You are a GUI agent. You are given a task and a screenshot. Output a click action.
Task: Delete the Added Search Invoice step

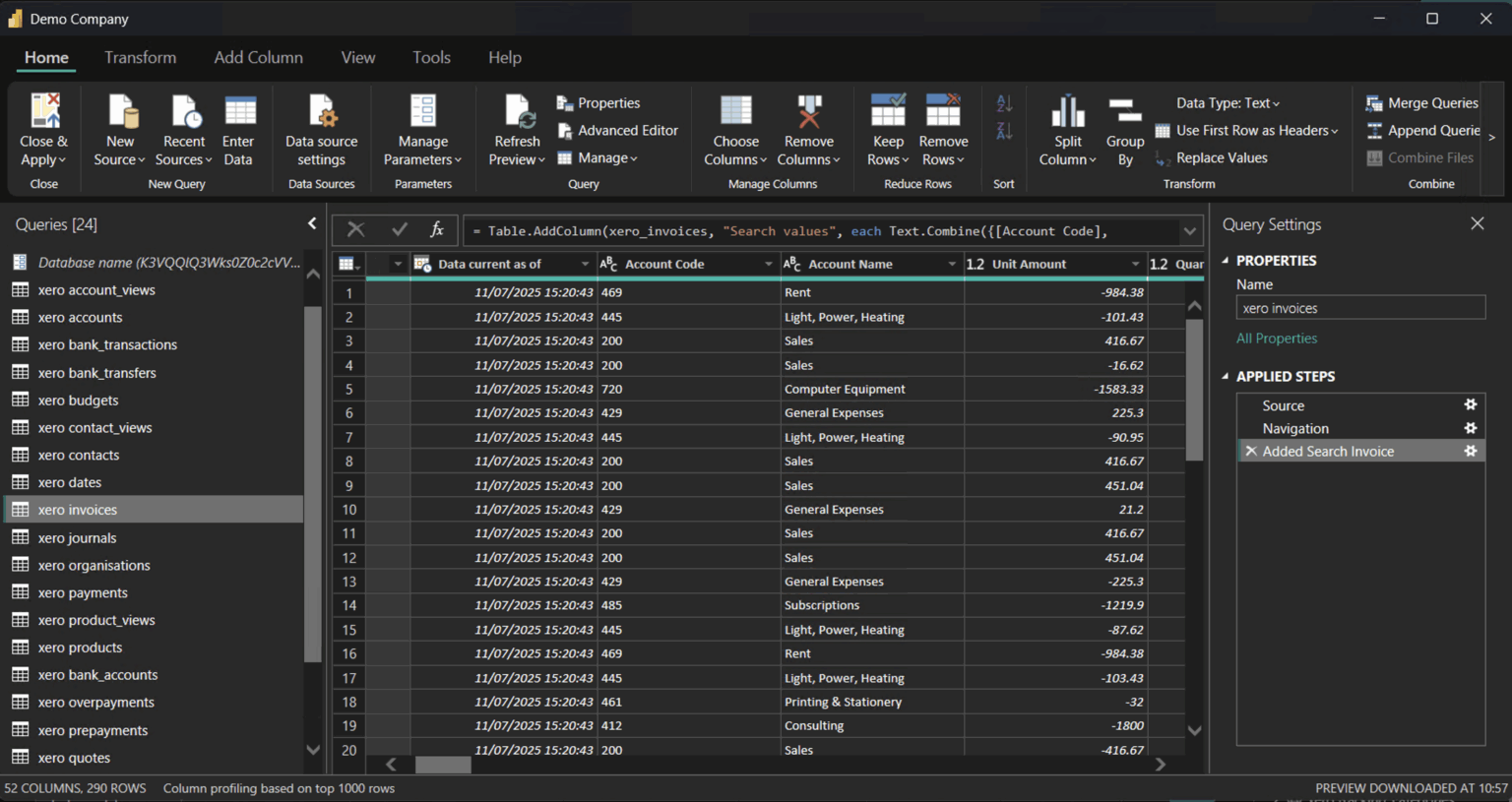click(x=1250, y=451)
